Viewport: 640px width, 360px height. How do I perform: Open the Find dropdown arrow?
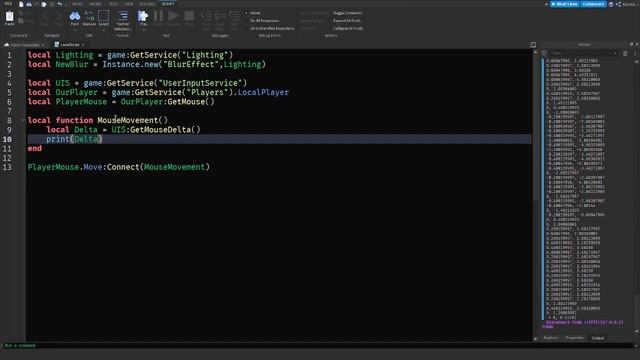[75, 29]
